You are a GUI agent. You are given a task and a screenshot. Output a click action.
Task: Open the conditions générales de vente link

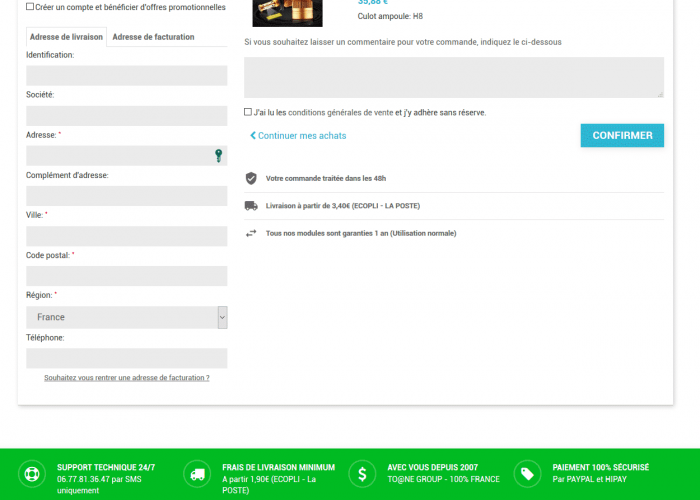[341, 112]
